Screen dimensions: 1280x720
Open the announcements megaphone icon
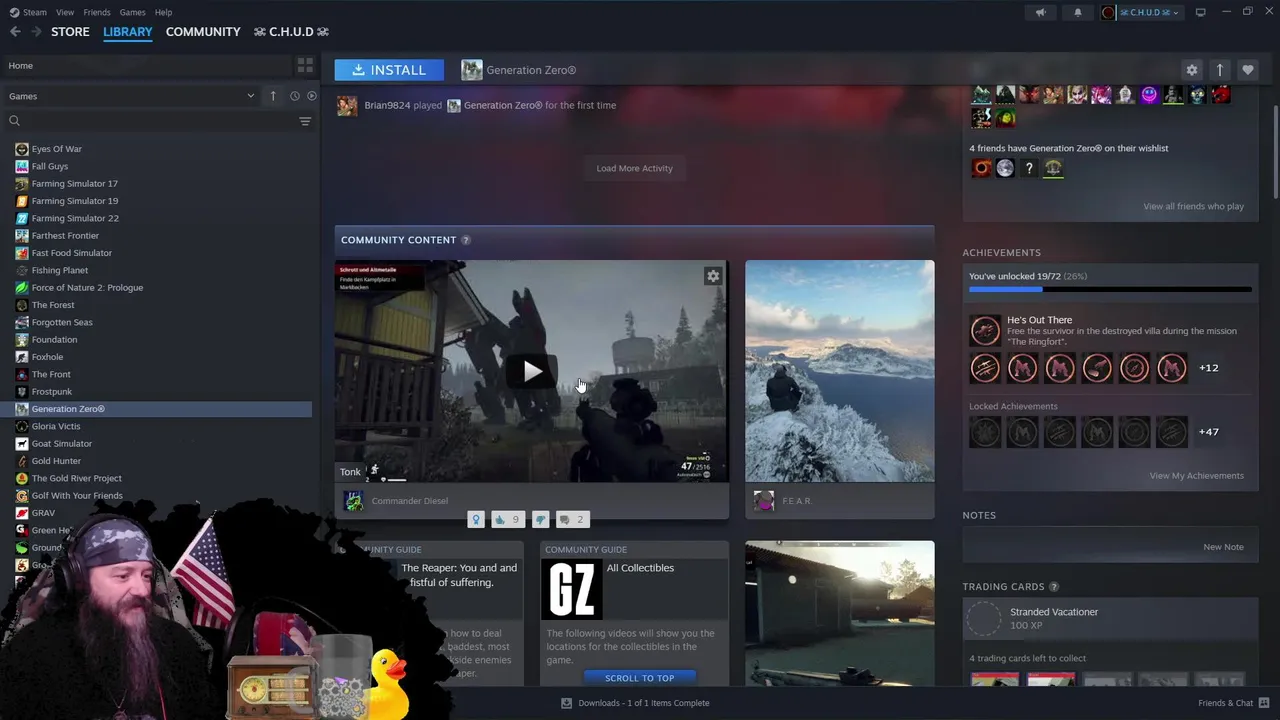[x=1041, y=12]
